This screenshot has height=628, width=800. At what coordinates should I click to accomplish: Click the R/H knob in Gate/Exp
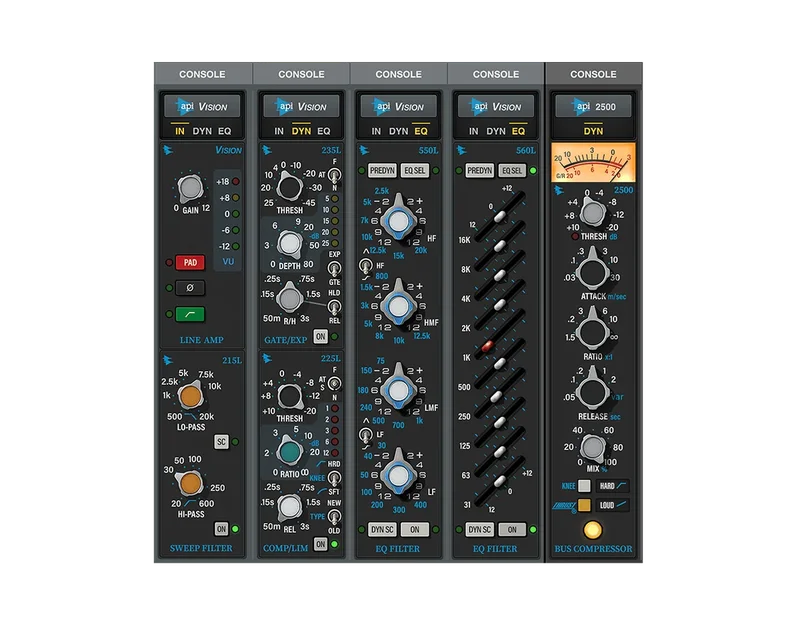click(x=290, y=298)
